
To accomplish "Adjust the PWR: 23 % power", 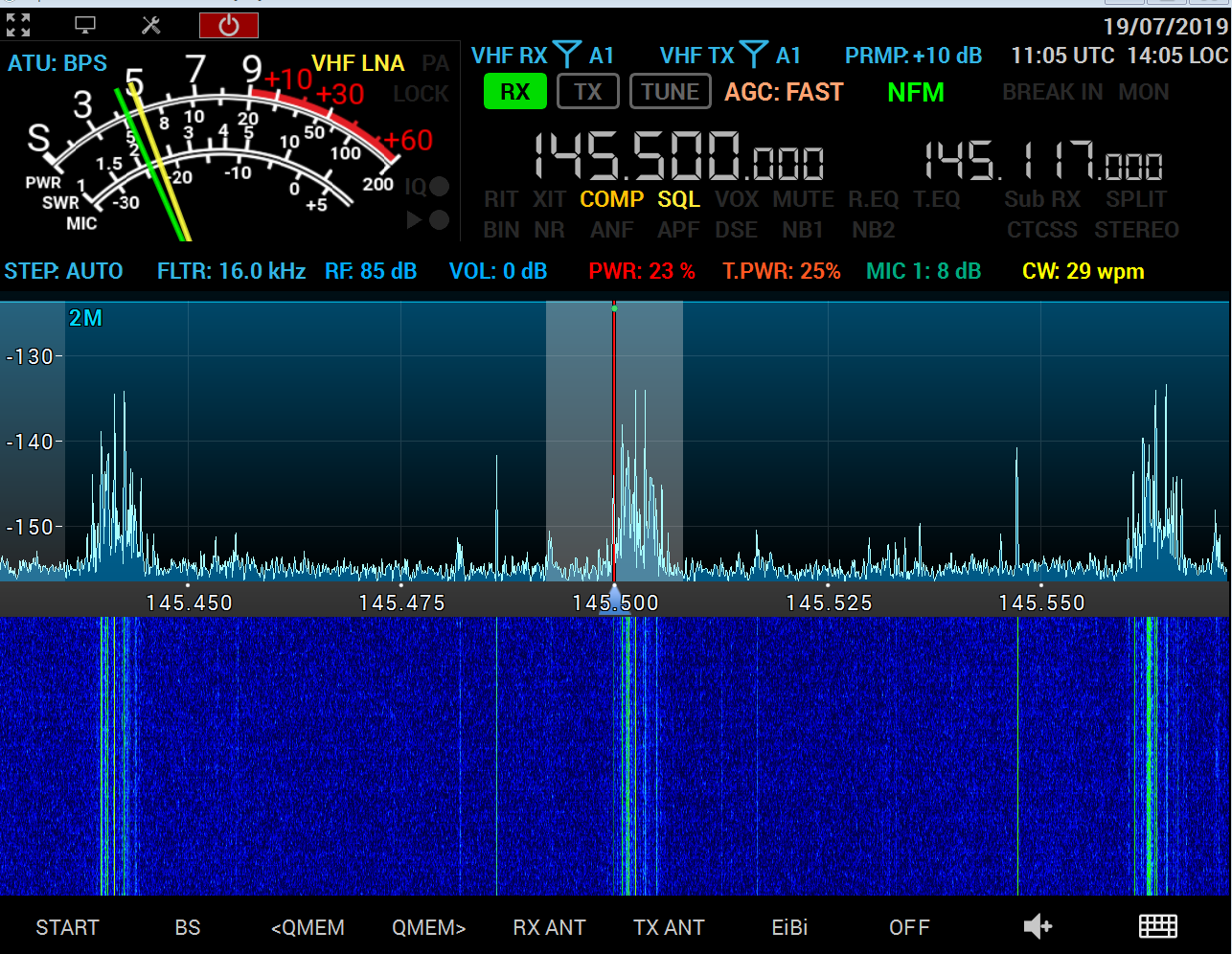I will point(642,271).
